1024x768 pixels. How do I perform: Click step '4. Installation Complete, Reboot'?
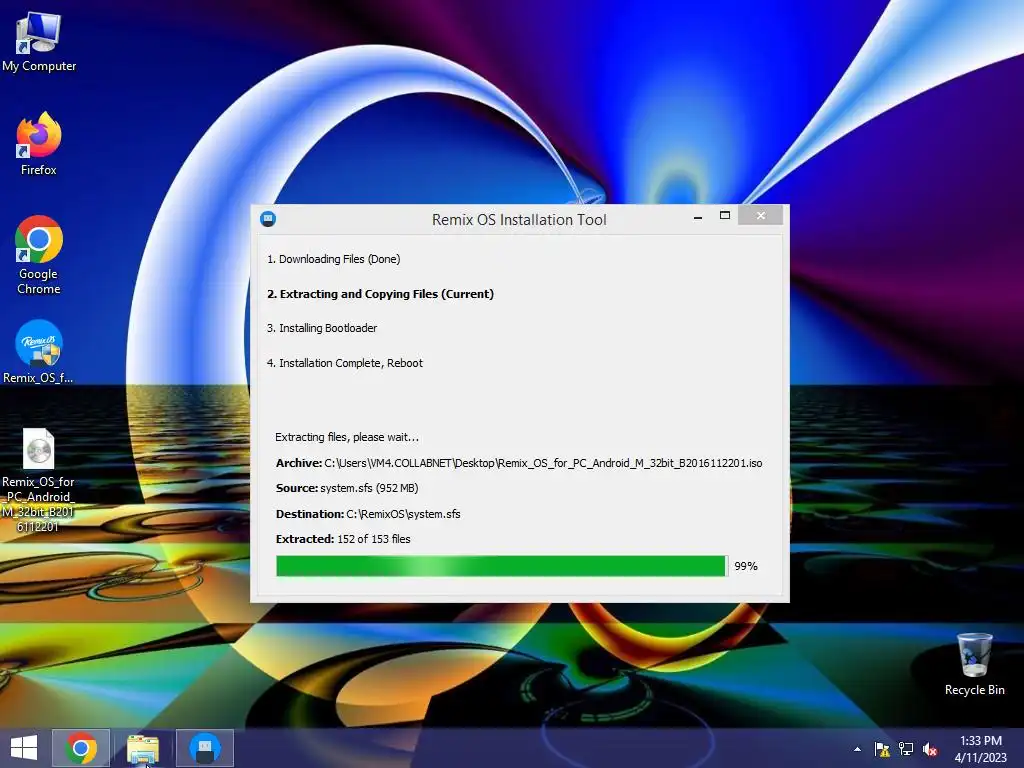[344, 363]
